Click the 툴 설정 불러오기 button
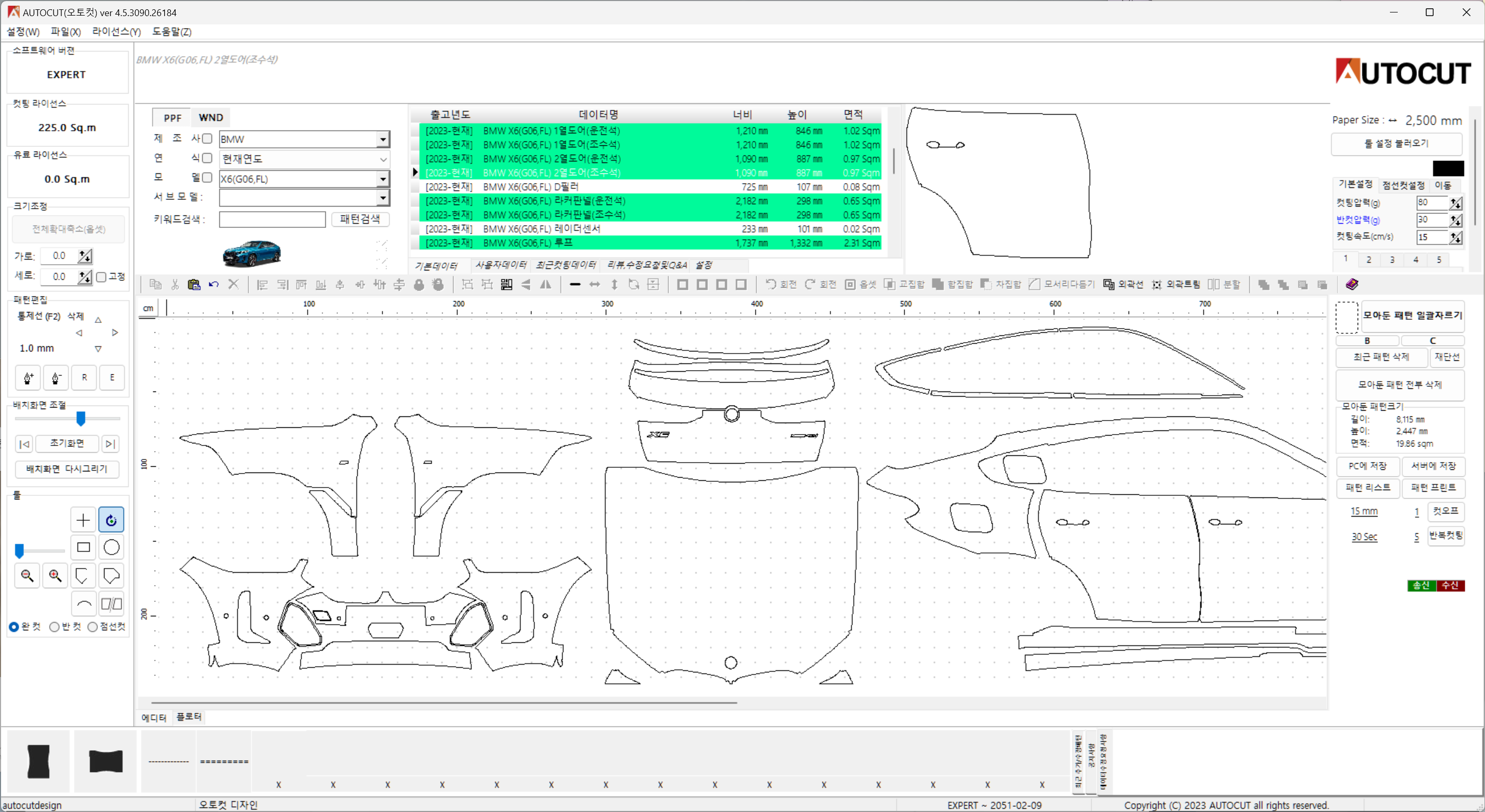 point(1396,143)
